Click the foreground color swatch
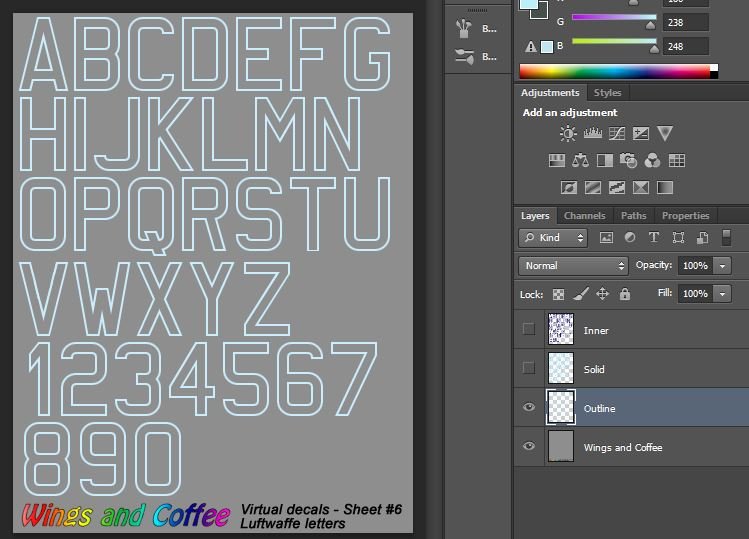 tap(527, 4)
